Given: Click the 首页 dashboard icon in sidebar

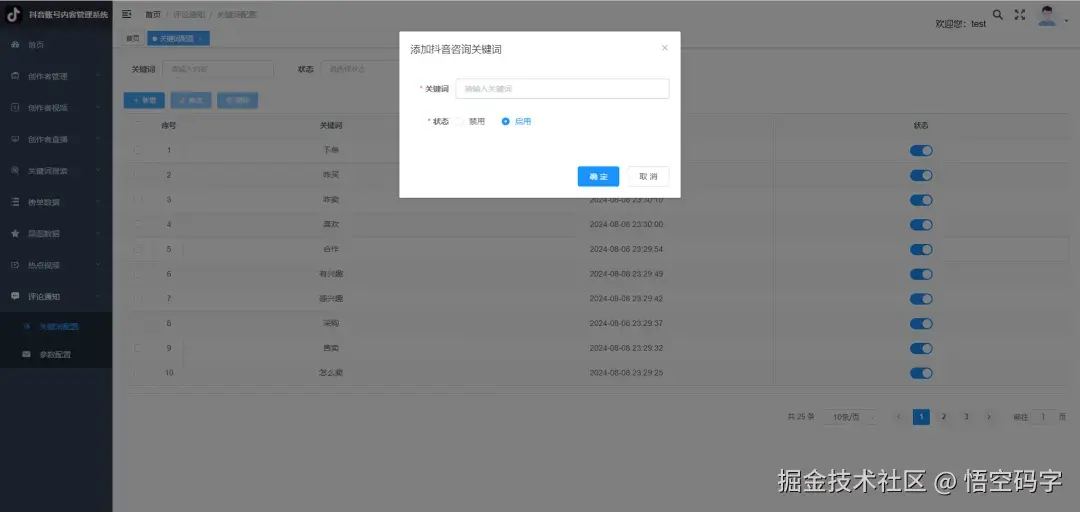Looking at the screenshot, I should click(x=15, y=45).
